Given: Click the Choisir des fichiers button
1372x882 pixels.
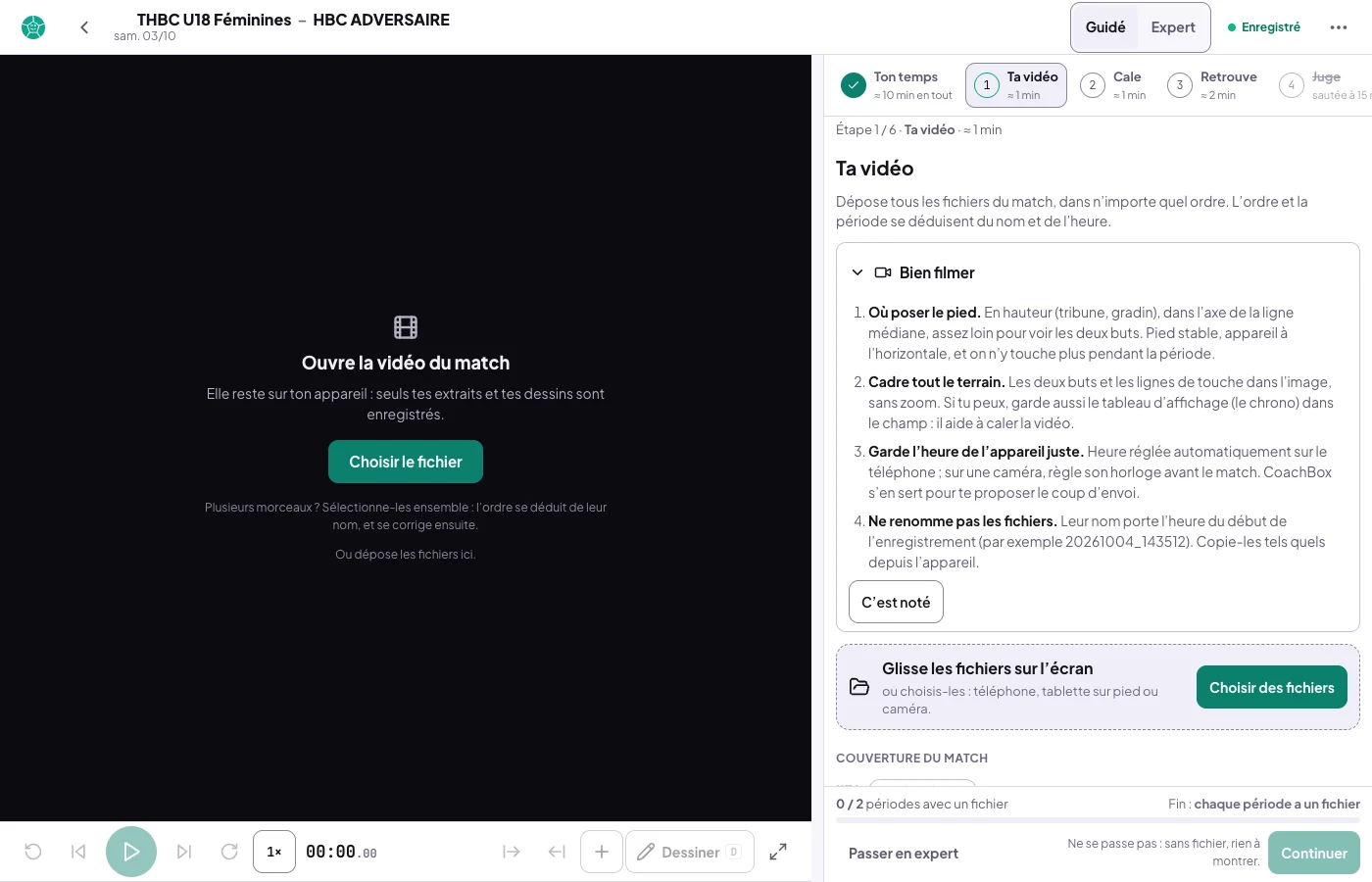Looking at the screenshot, I should coord(1272,687).
